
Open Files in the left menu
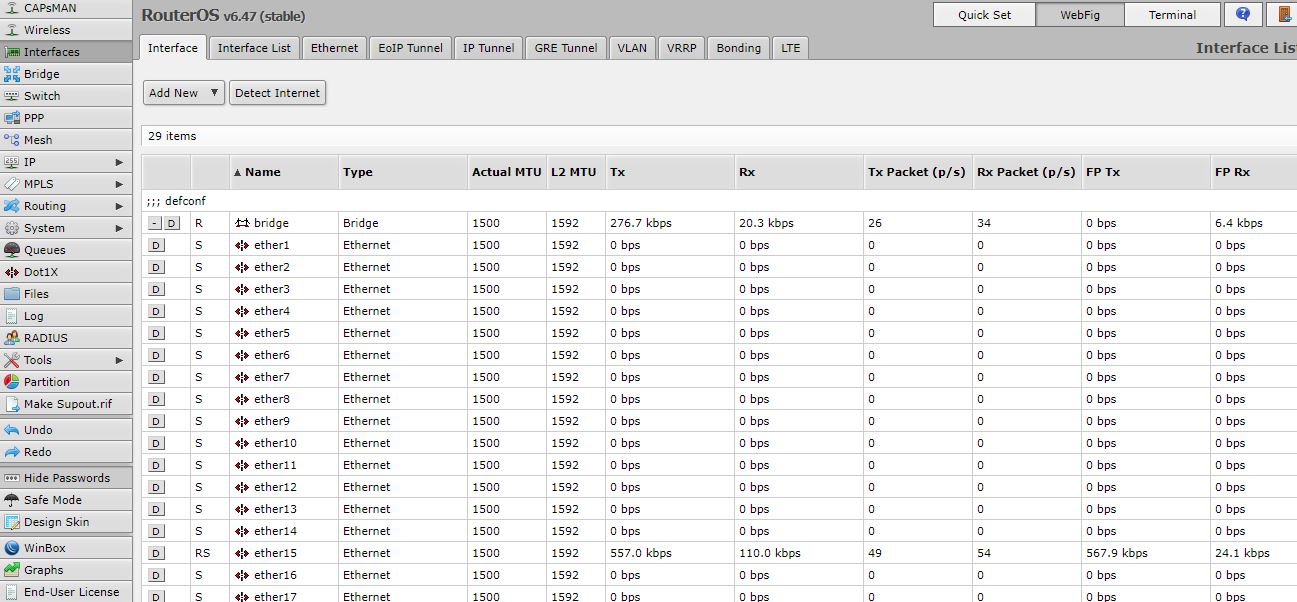click(36, 294)
